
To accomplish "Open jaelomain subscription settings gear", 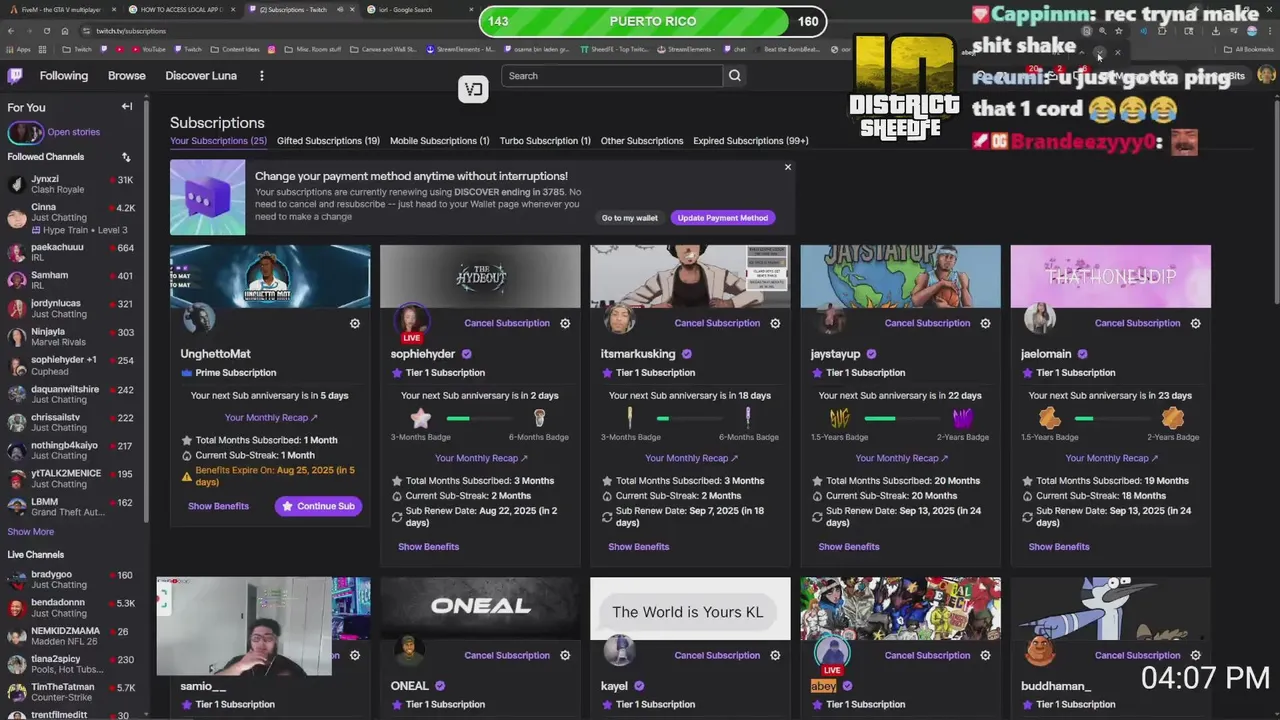I will (x=1195, y=323).
